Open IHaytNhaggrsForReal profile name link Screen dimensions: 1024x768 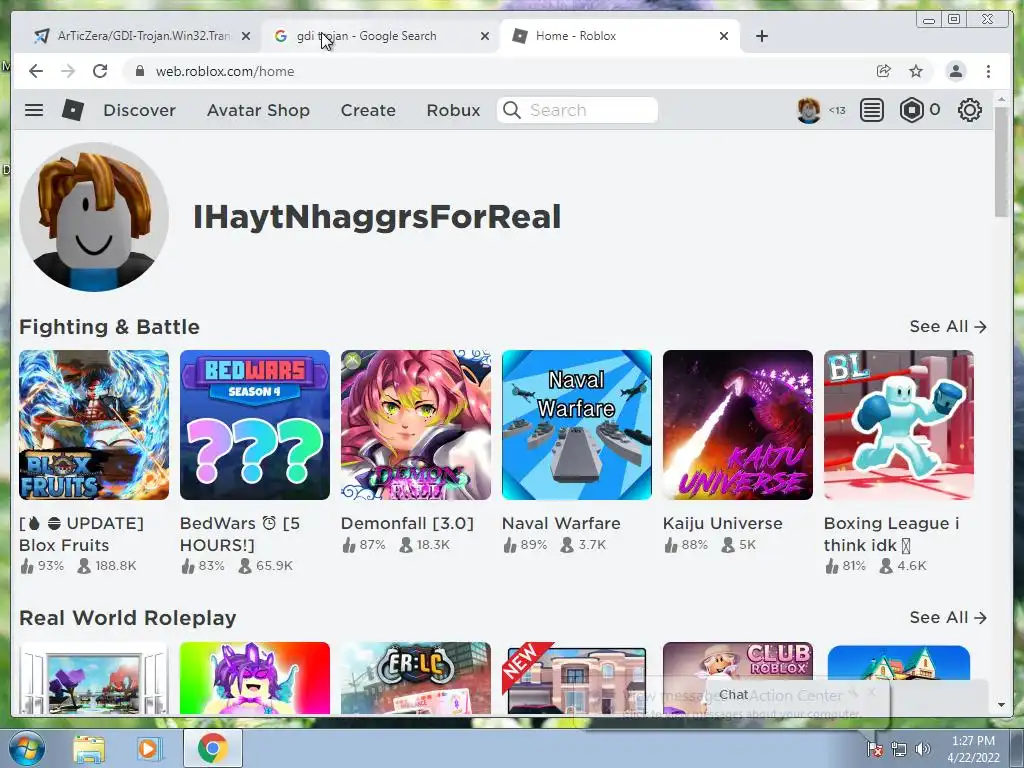coord(377,217)
